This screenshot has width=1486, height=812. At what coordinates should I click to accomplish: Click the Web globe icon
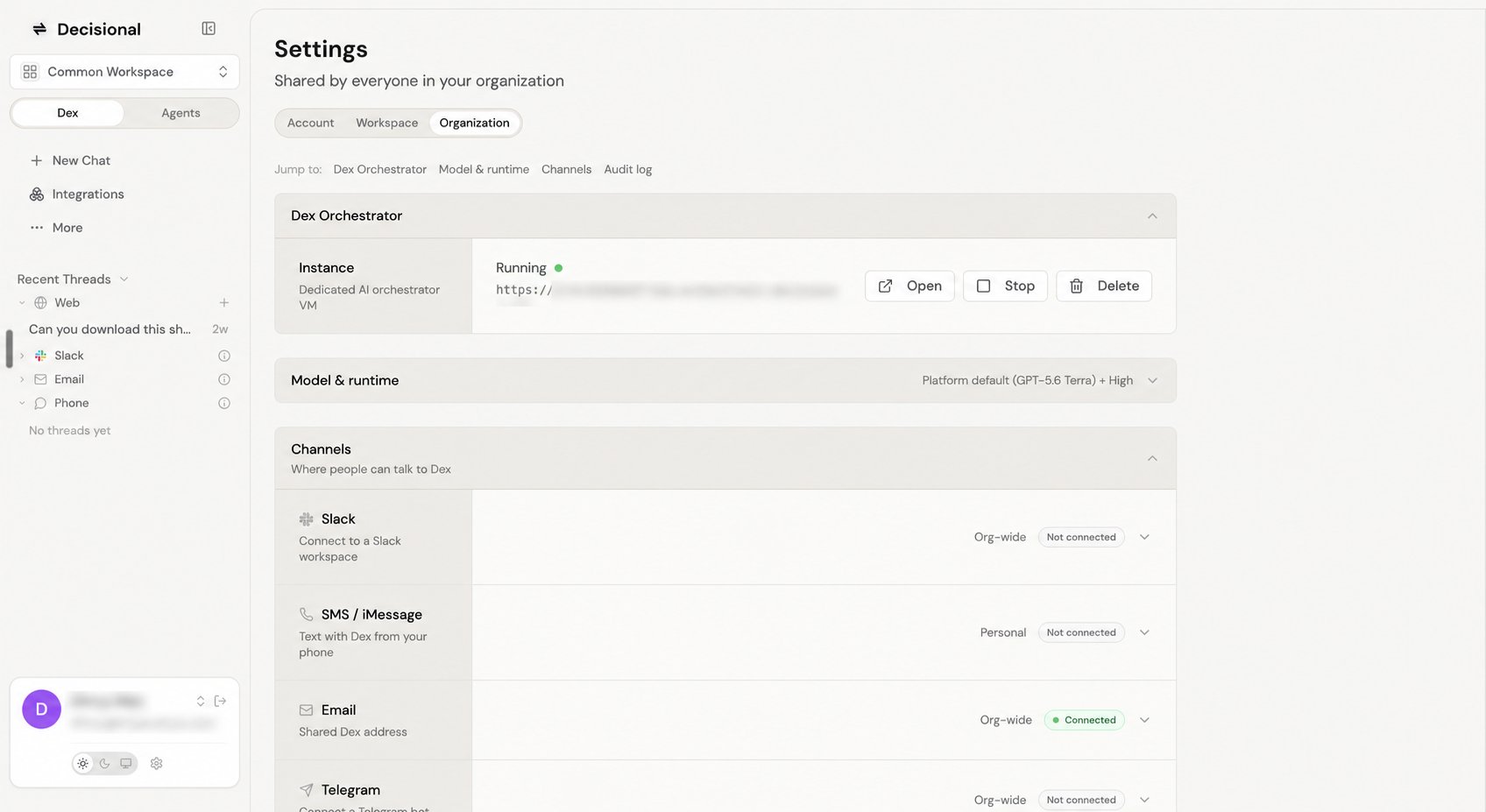(40, 303)
